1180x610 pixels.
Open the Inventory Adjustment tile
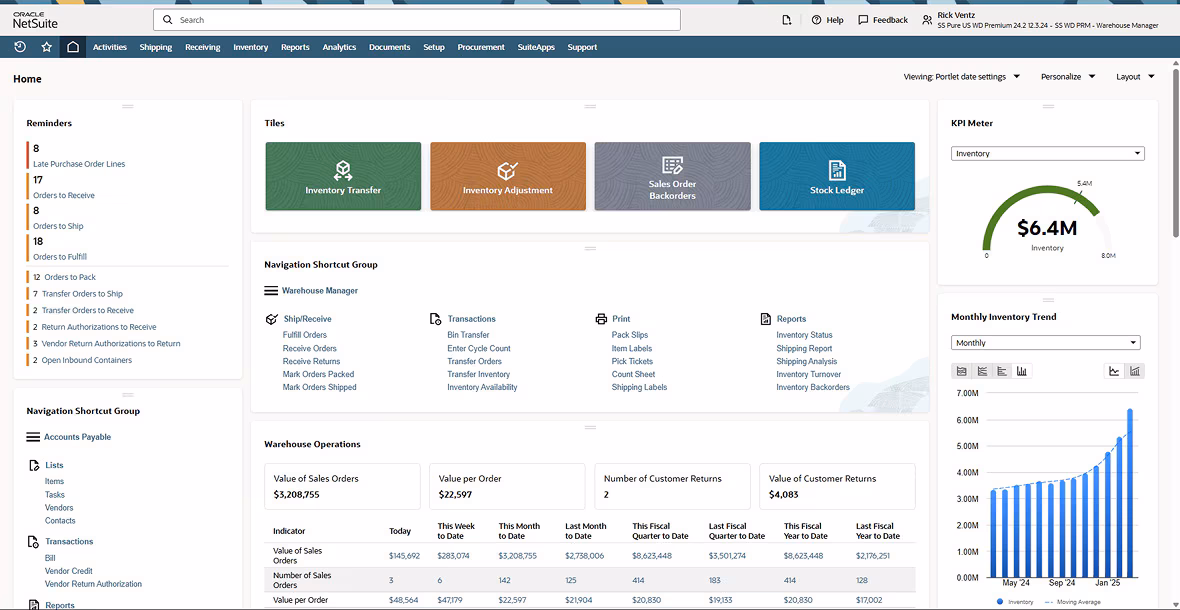(x=508, y=176)
